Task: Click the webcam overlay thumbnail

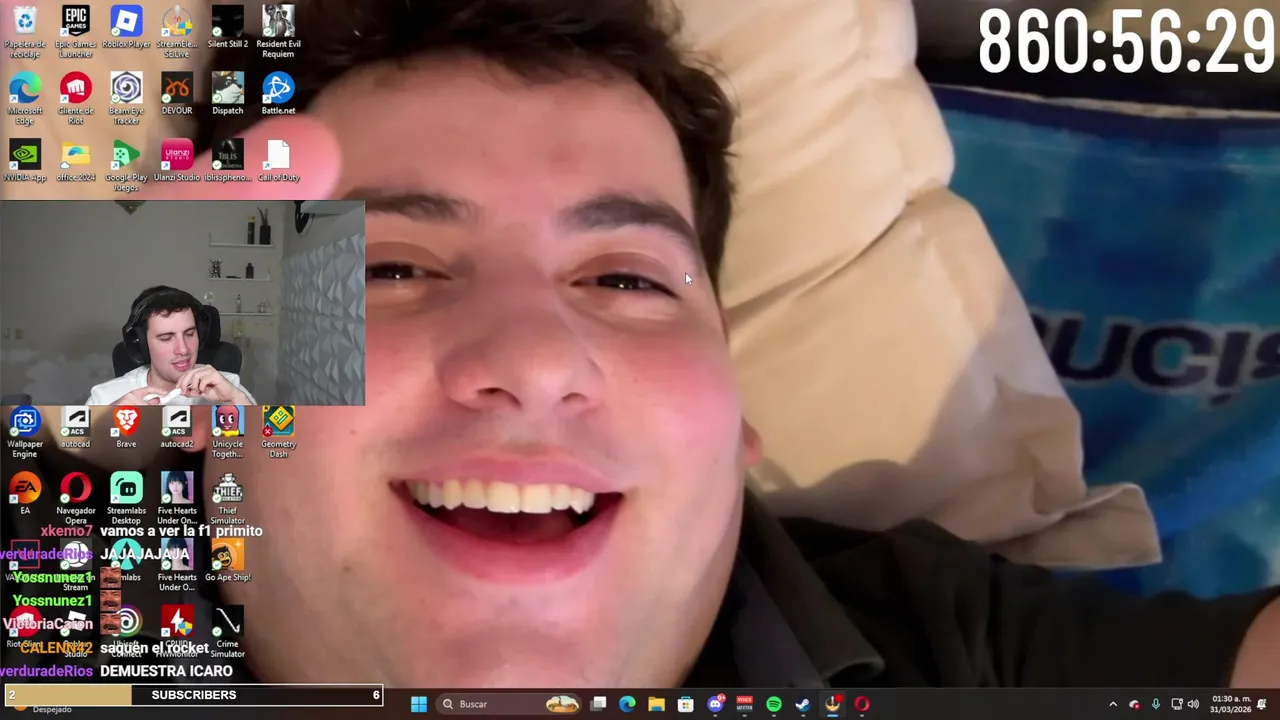Action: click(183, 303)
